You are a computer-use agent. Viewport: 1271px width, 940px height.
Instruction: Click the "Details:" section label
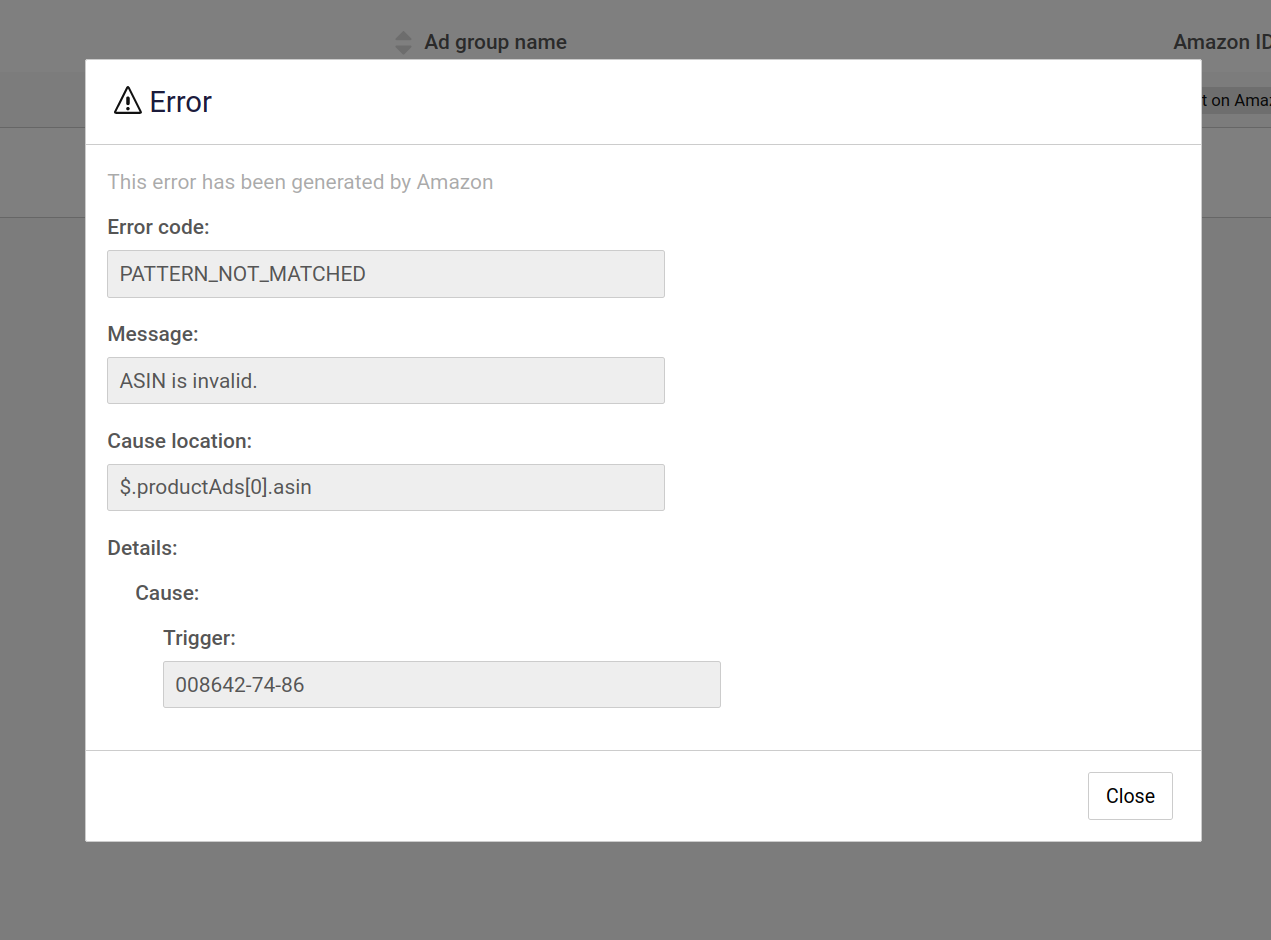point(142,548)
